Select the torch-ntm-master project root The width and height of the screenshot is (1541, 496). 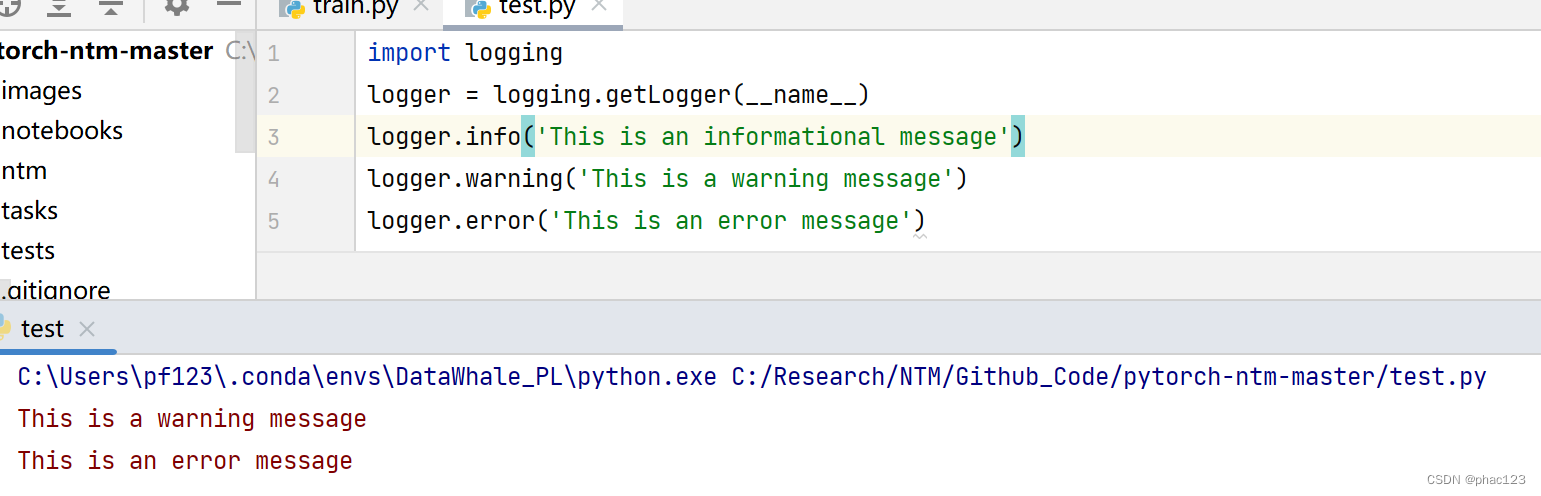tap(107, 51)
